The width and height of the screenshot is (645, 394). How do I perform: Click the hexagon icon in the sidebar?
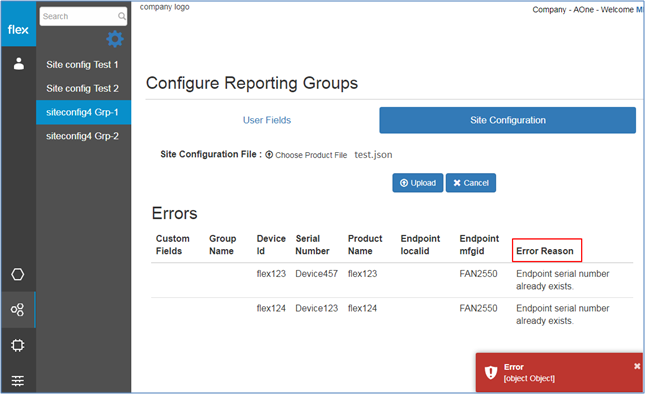pos(18,274)
